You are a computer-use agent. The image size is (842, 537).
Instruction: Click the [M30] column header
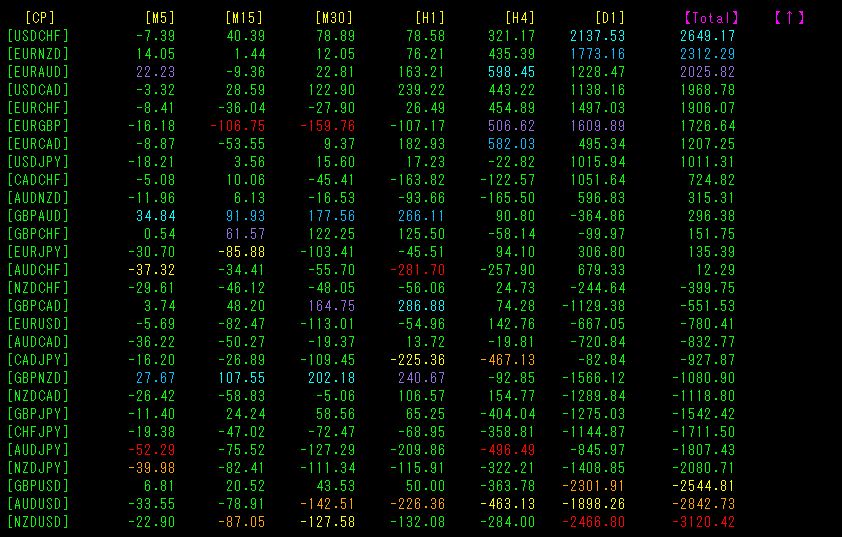pyautogui.click(x=334, y=18)
